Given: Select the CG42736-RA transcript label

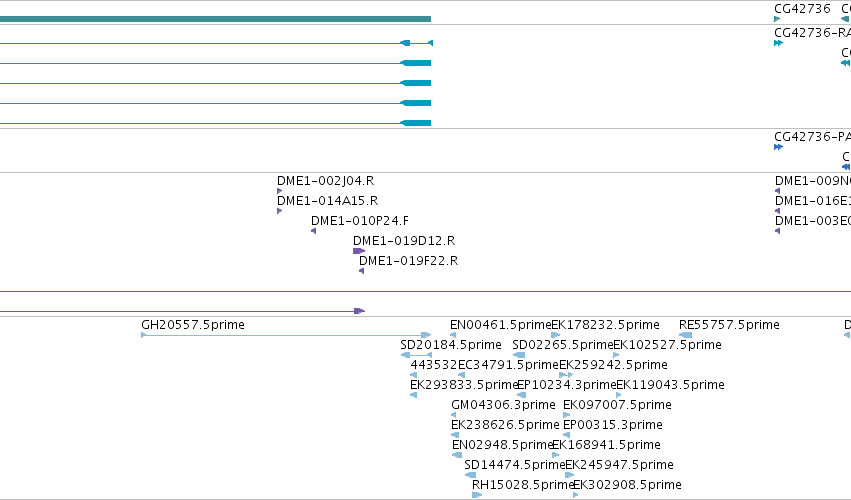Looking at the screenshot, I should [x=812, y=33].
